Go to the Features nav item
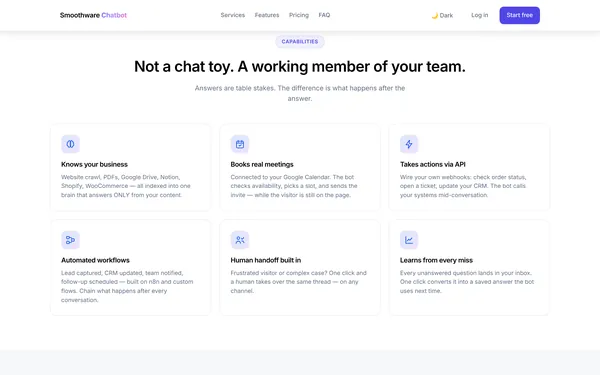 [267, 15]
